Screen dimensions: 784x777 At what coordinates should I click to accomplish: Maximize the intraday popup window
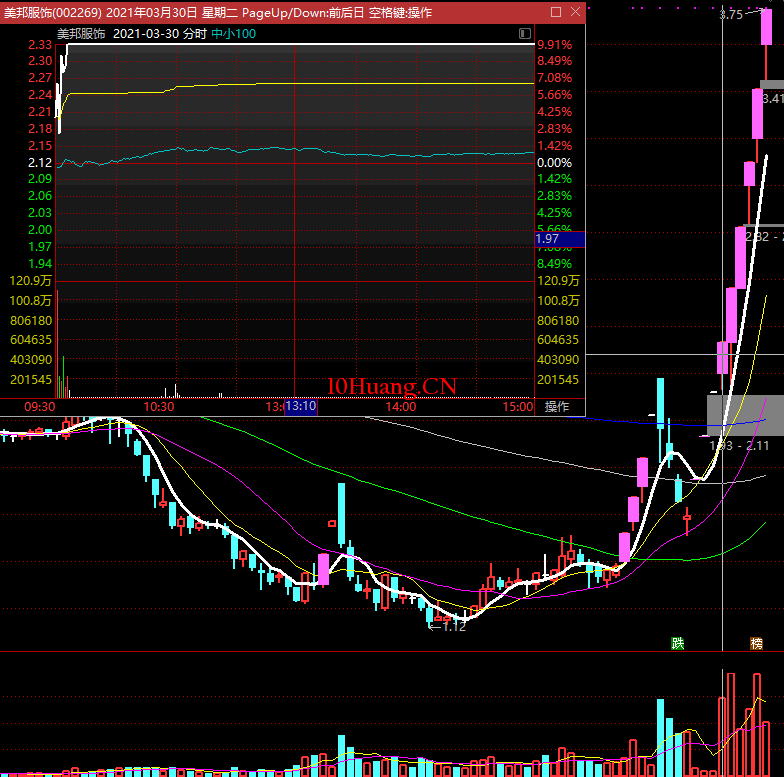(x=556, y=12)
